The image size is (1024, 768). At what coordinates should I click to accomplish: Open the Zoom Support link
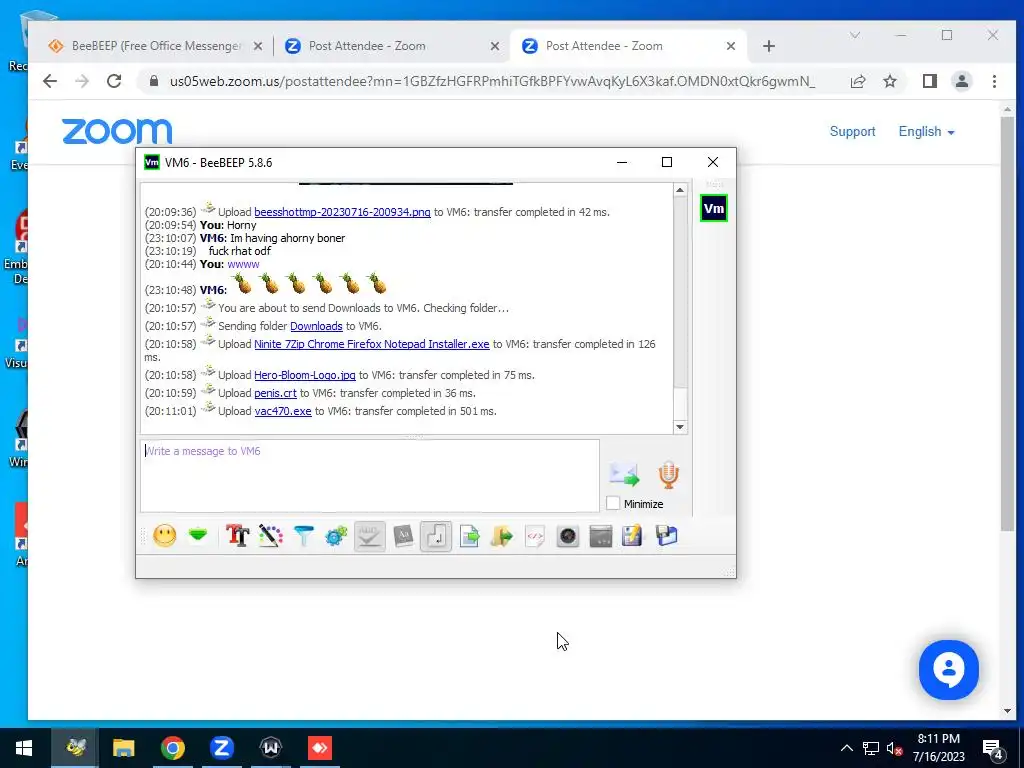point(852,131)
